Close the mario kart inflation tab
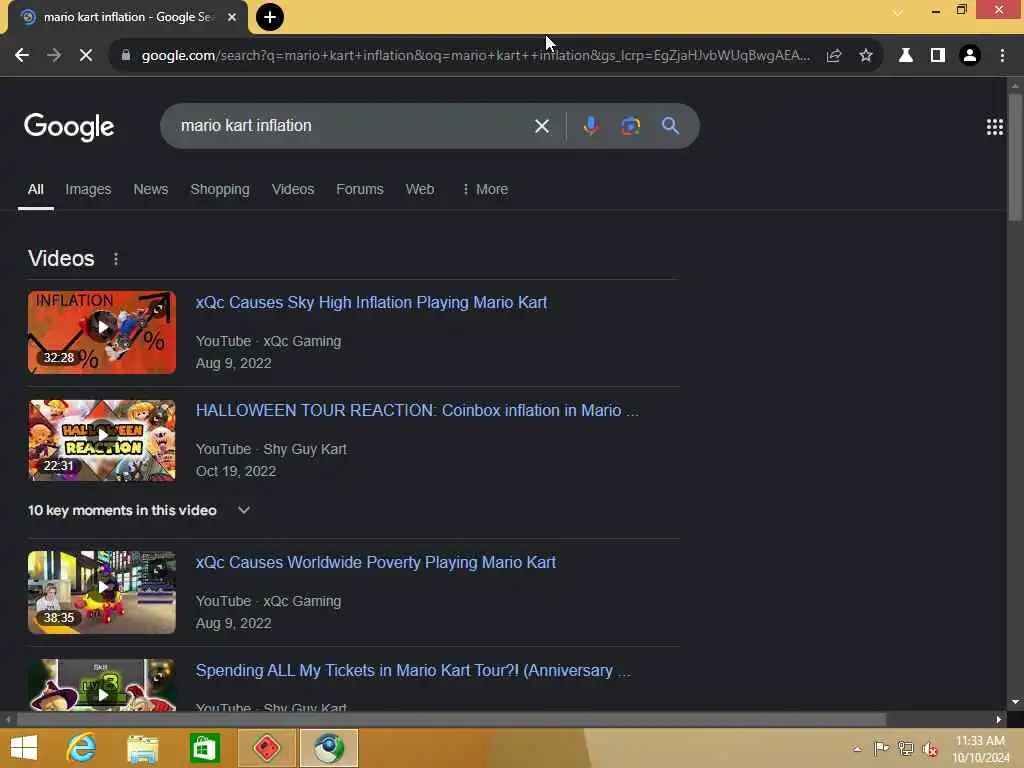The height and width of the screenshot is (768, 1024). [232, 17]
